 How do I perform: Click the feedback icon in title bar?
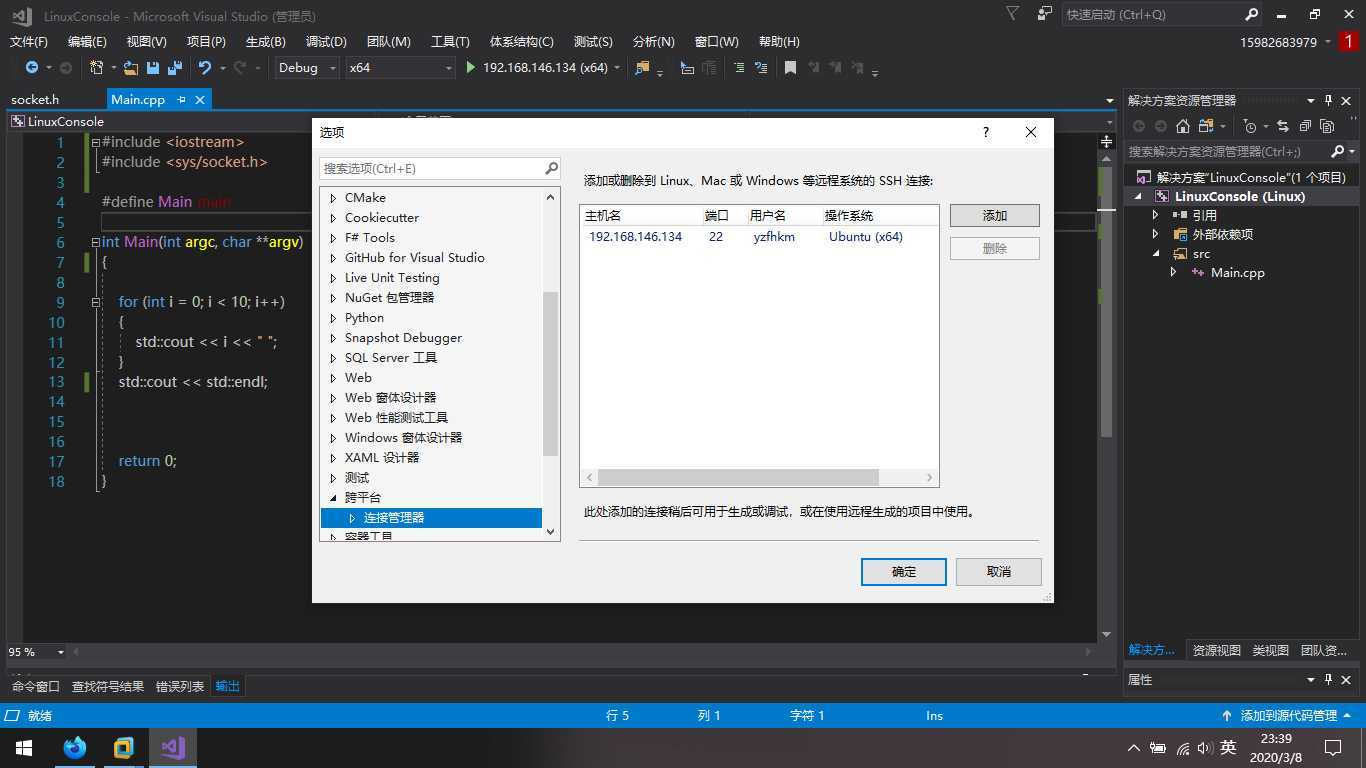coord(1045,14)
